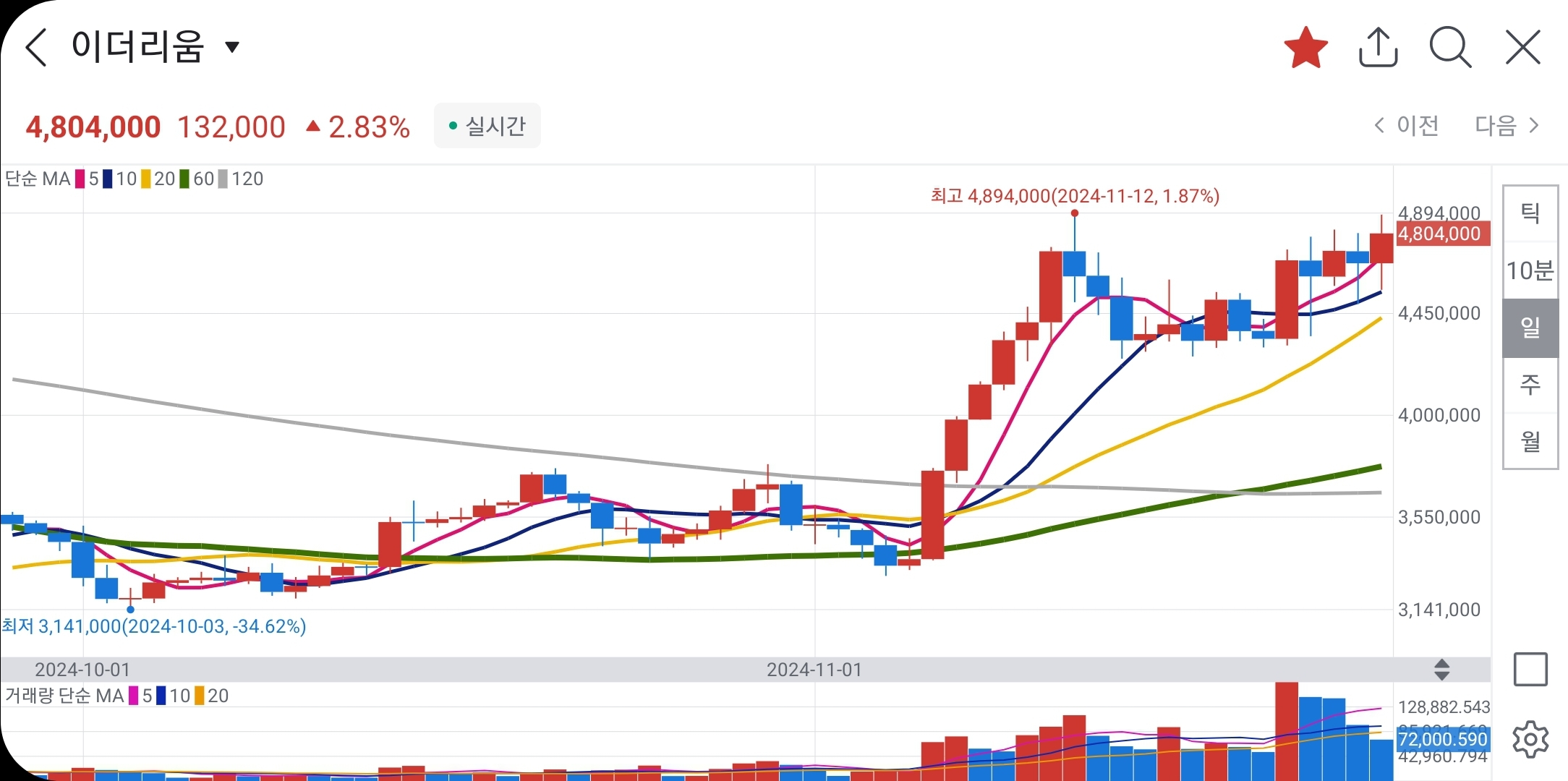The width and height of the screenshot is (1568, 781).
Task: Close the chart with X icon
Action: tap(1522, 48)
